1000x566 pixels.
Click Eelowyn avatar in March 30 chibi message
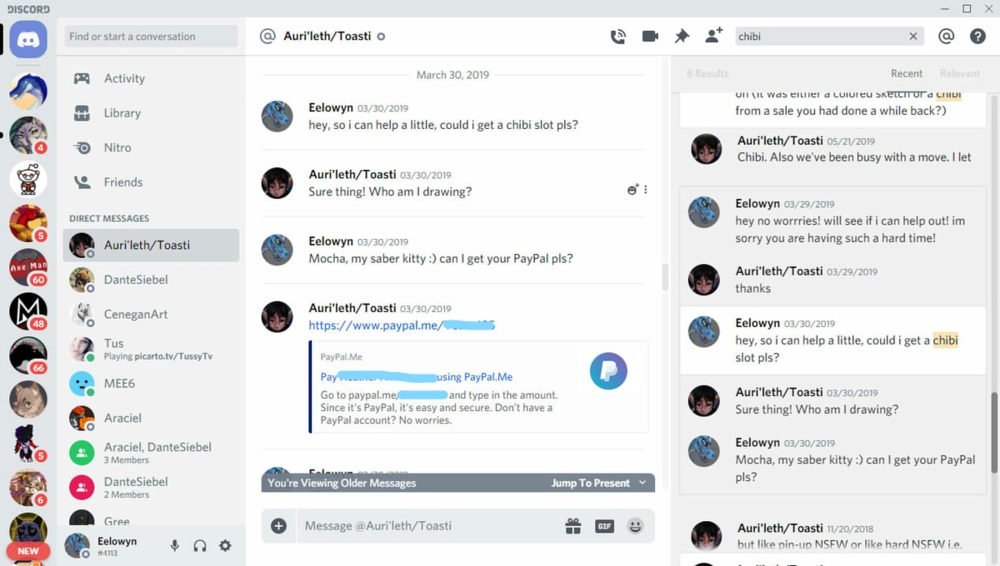277,116
